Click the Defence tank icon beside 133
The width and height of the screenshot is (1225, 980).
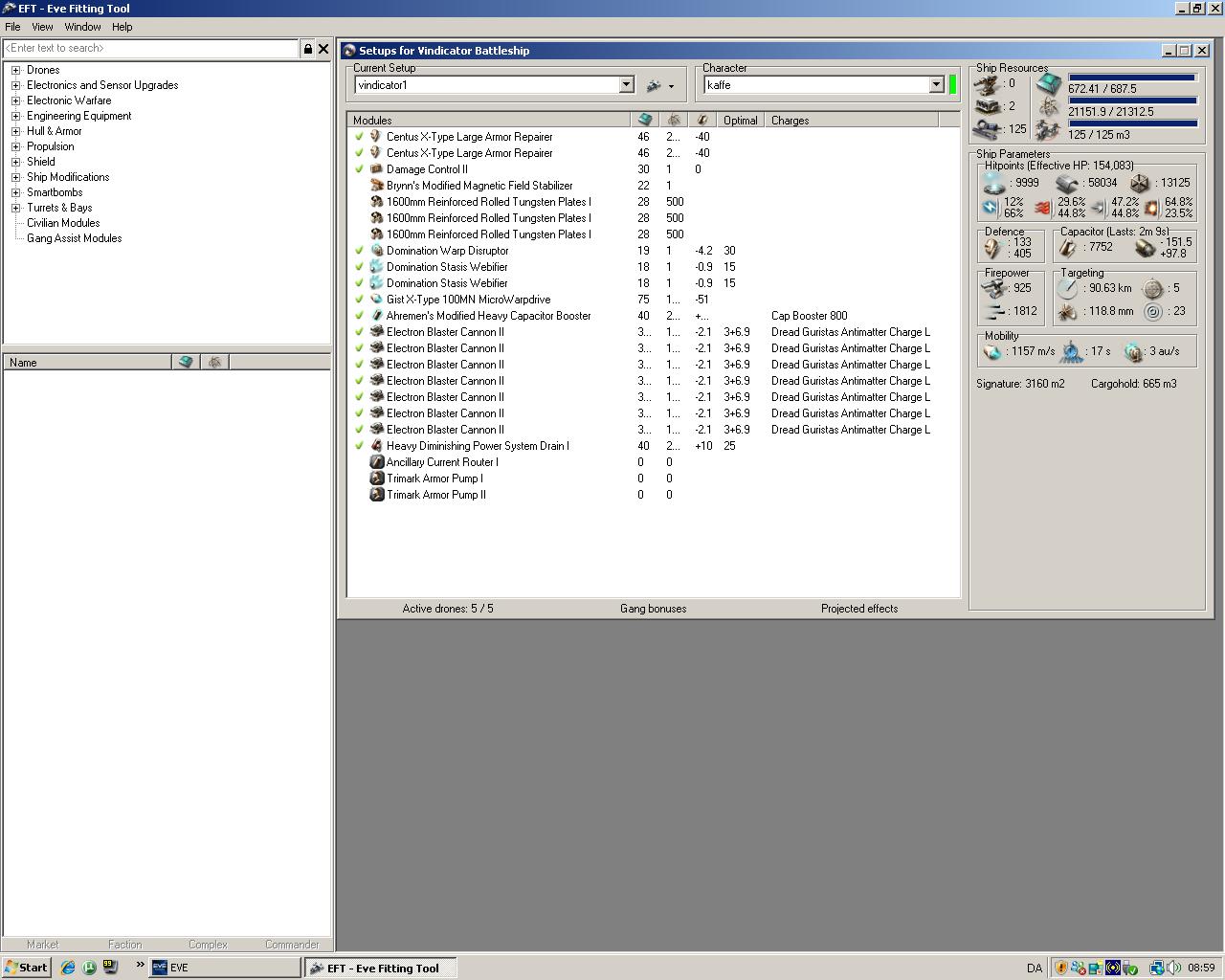click(994, 248)
